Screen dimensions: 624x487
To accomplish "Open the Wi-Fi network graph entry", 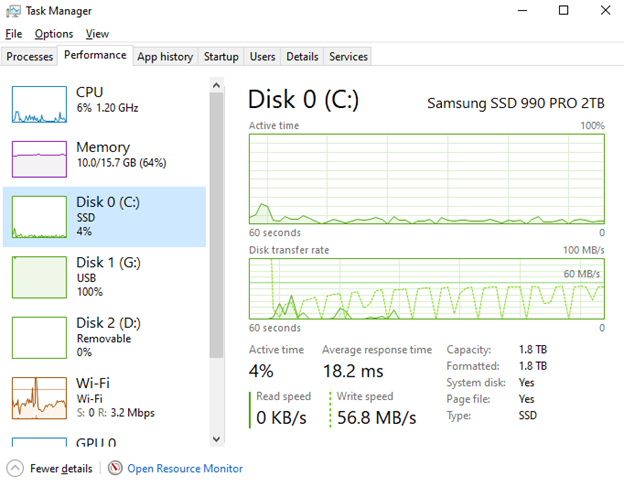I will [104, 398].
